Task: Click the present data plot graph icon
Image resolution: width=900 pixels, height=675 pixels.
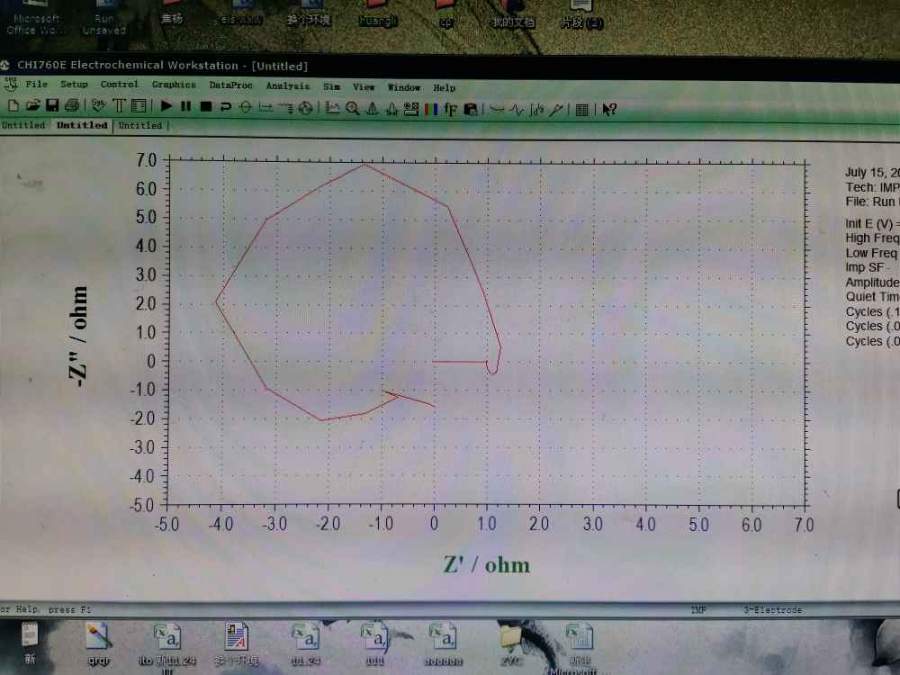Action: (332, 107)
